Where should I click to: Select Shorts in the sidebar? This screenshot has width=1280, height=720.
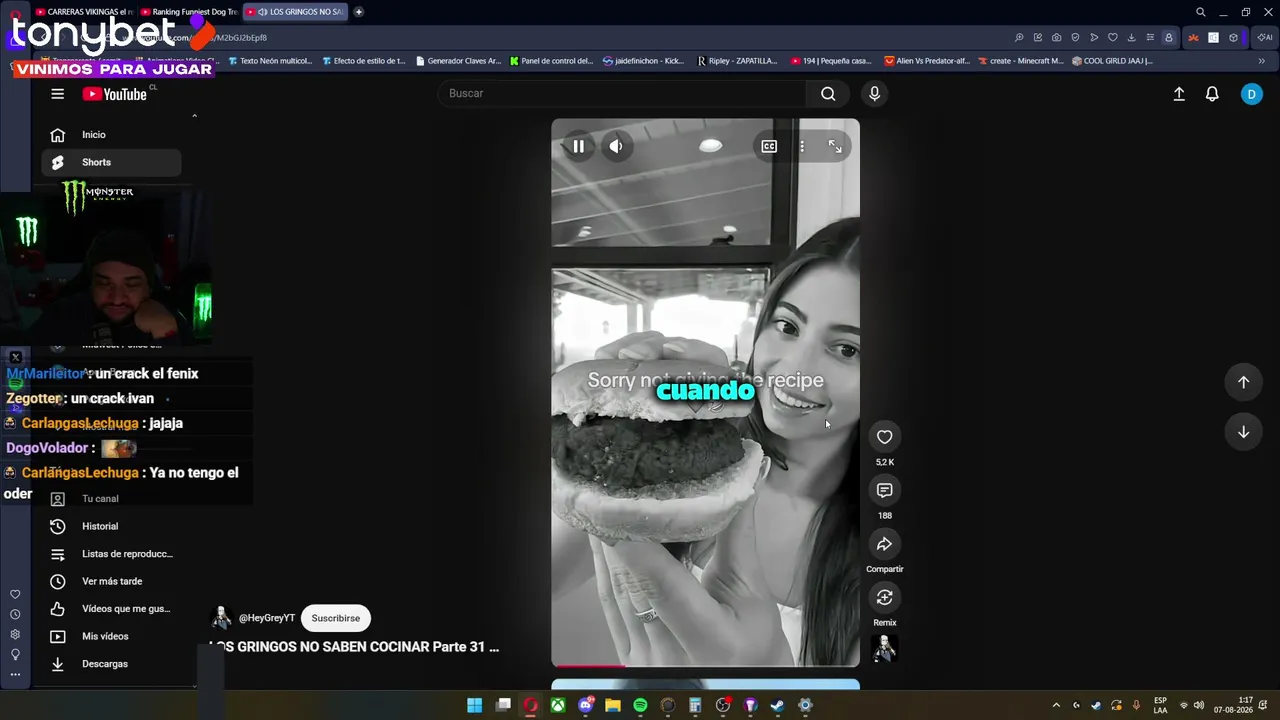(111, 162)
